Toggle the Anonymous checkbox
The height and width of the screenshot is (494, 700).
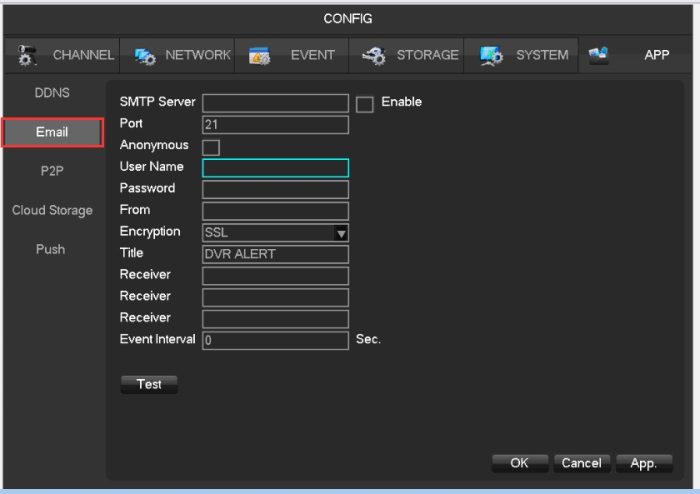click(211, 147)
